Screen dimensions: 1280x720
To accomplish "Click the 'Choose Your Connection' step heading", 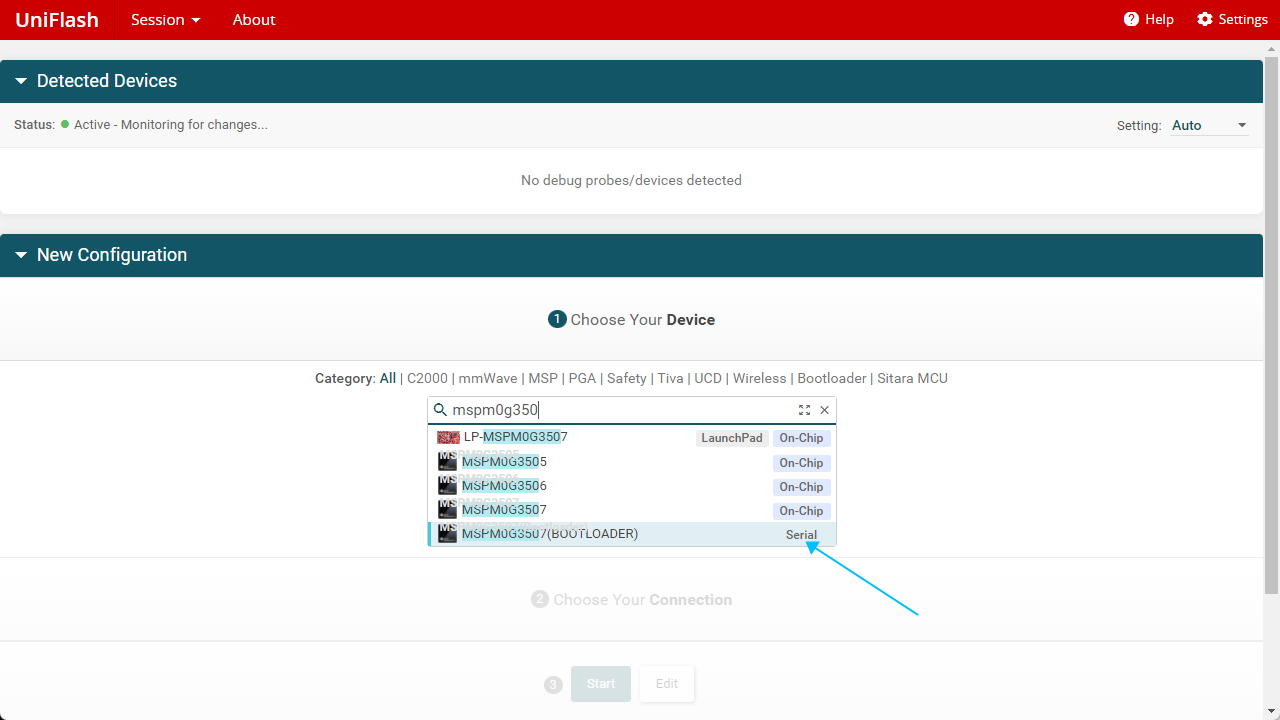I will tap(642, 600).
